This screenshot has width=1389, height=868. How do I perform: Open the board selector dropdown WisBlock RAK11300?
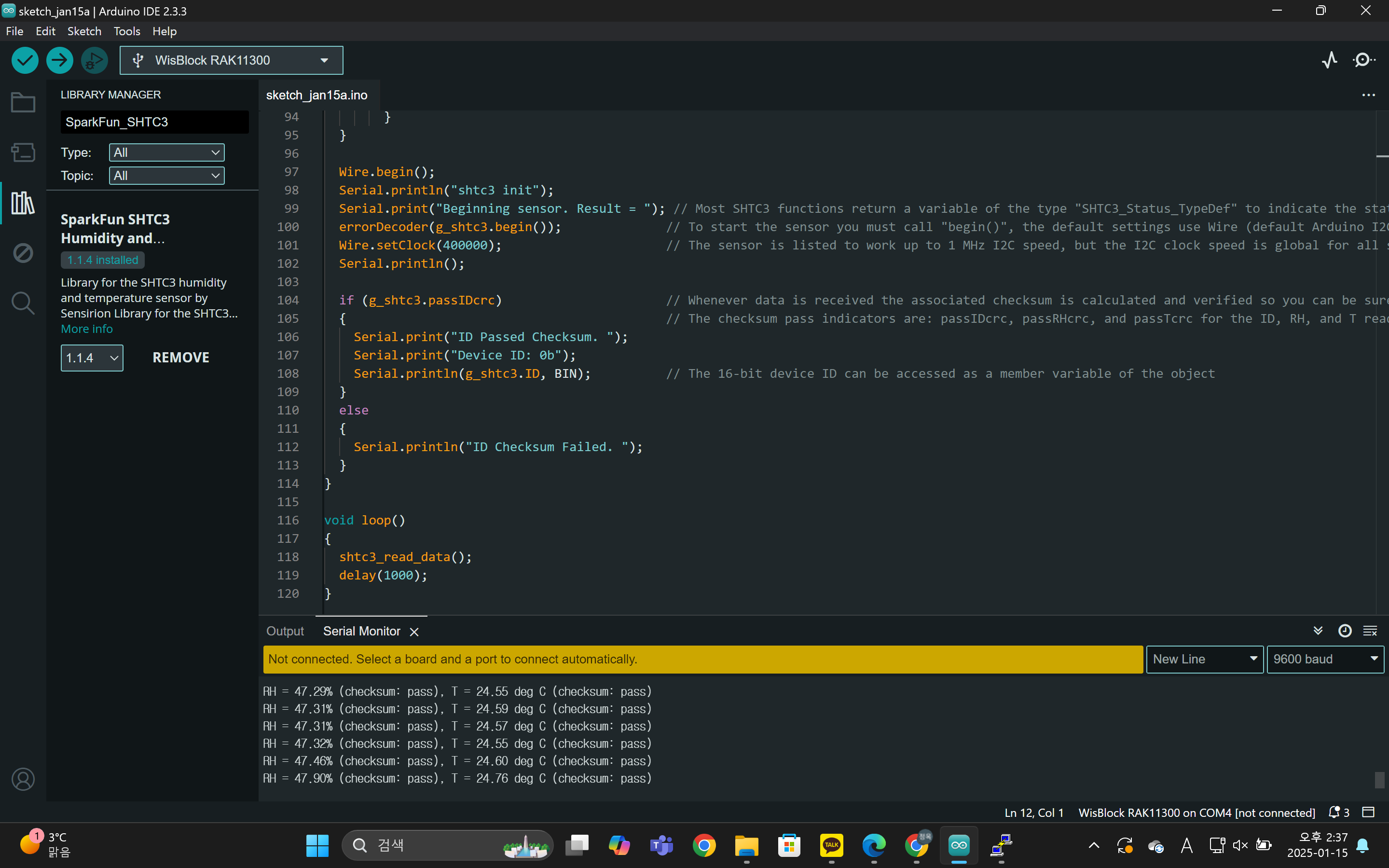231,60
